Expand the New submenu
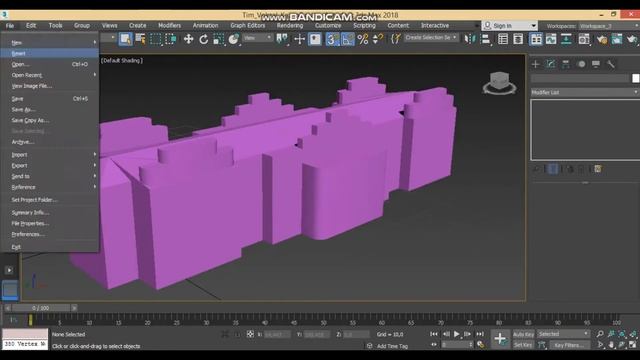The image size is (640, 360). click(x=49, y=42)
